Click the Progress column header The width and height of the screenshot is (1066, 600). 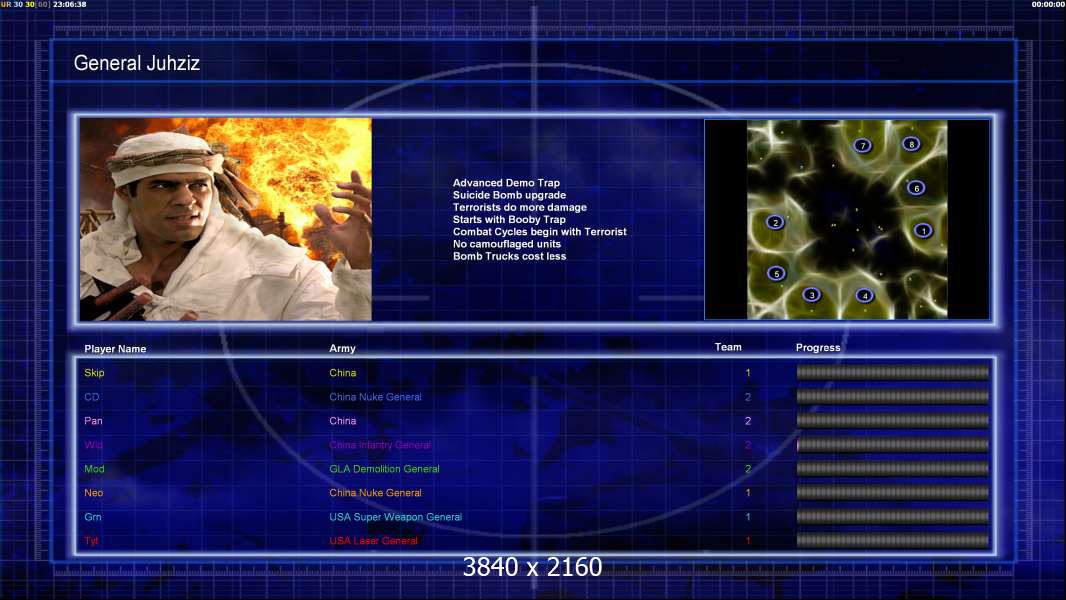[x=818, y=347]
